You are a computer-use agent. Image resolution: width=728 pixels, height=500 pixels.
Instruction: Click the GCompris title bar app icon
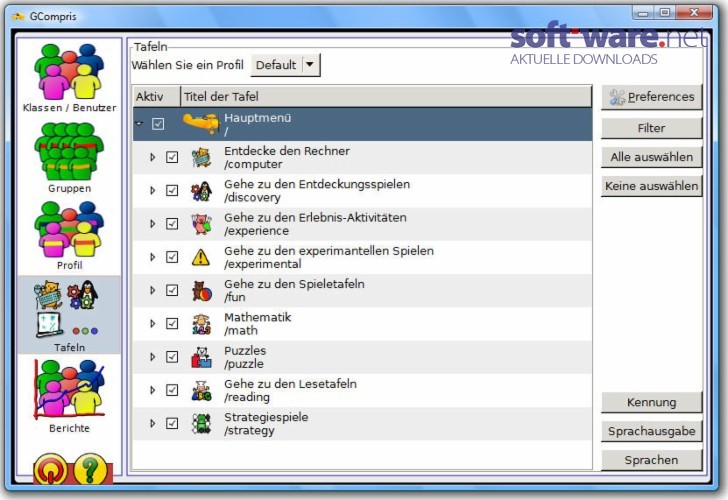pos(18,17)
